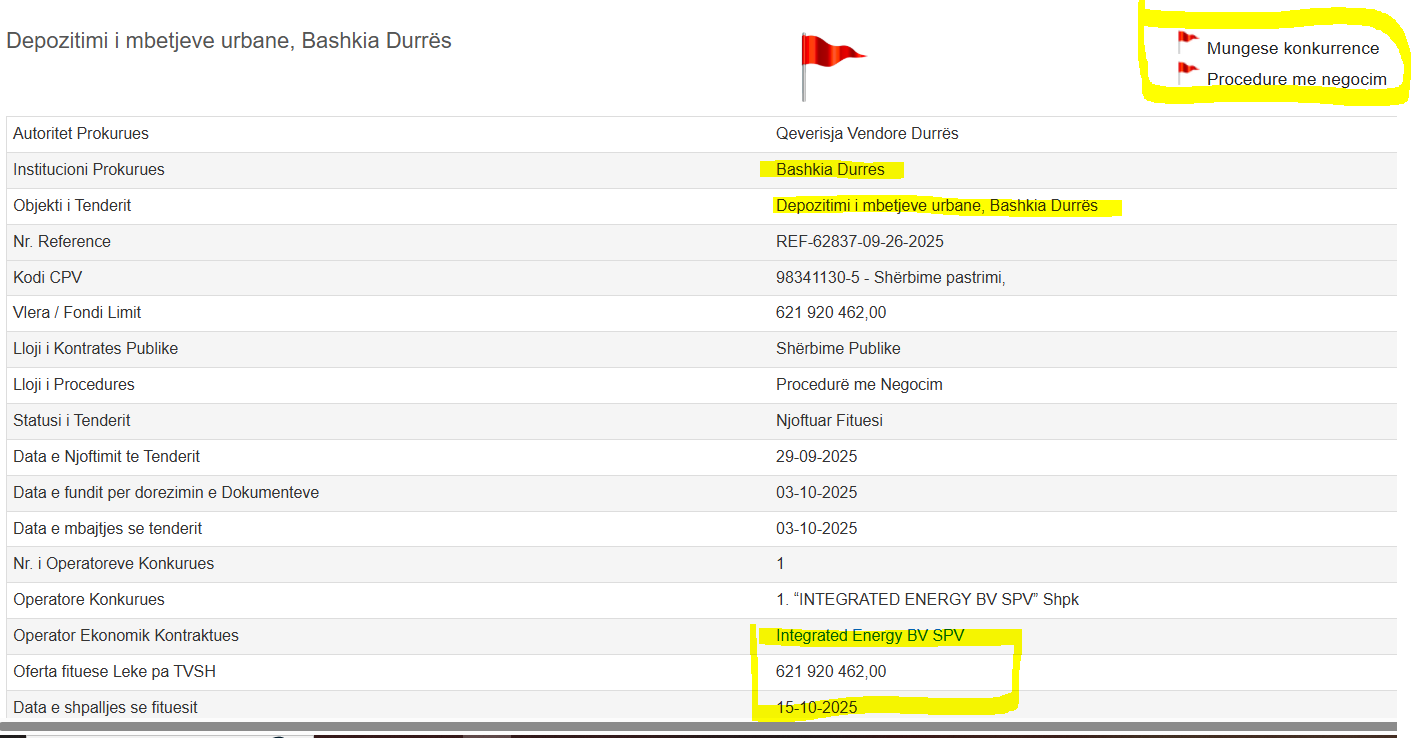Click the highlighted Objekti i Tenderit value
1411x738 pixels.
(936, 205)
